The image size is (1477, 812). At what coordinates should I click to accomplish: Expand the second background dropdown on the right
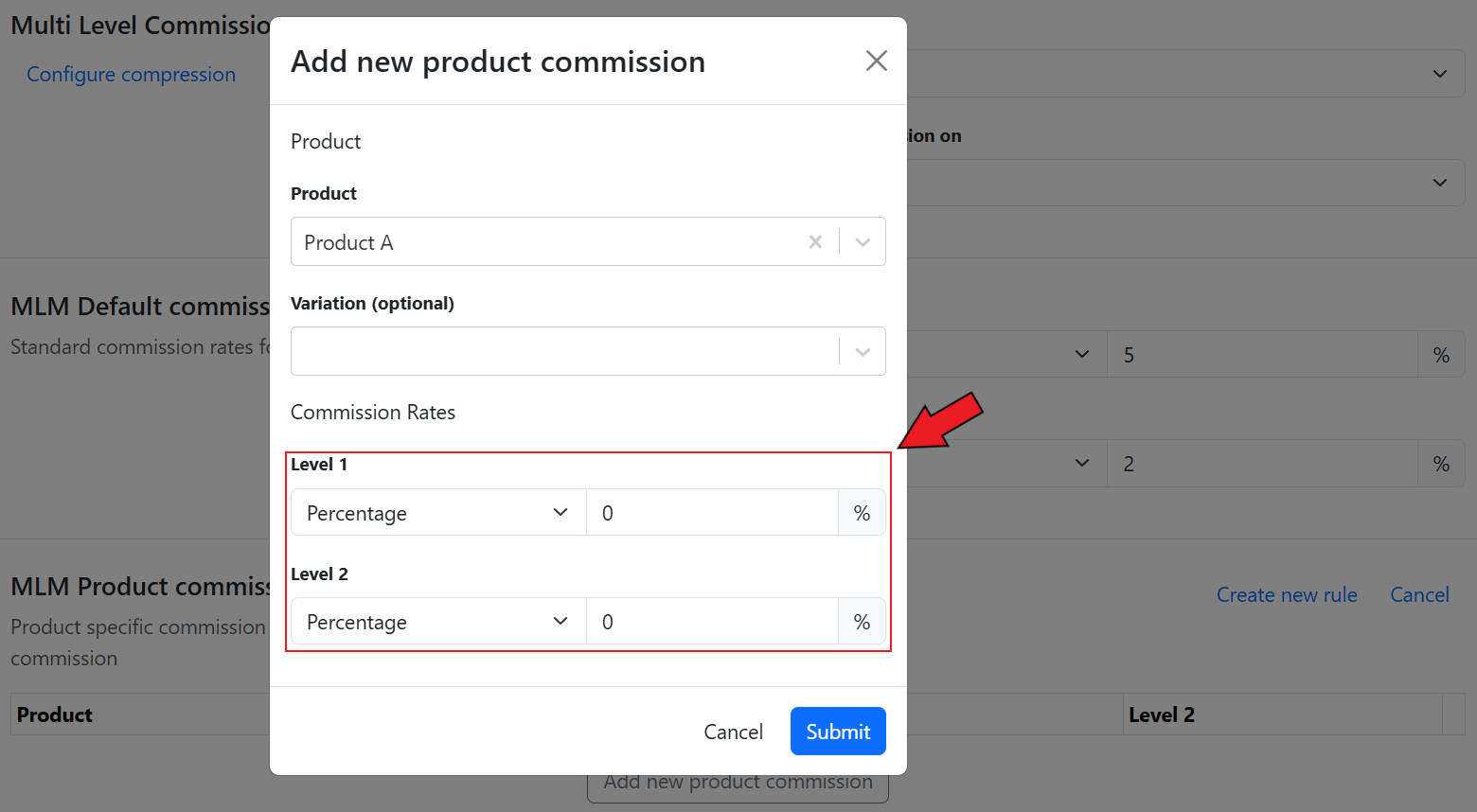pyautogui.click(x=1439, y=183)
